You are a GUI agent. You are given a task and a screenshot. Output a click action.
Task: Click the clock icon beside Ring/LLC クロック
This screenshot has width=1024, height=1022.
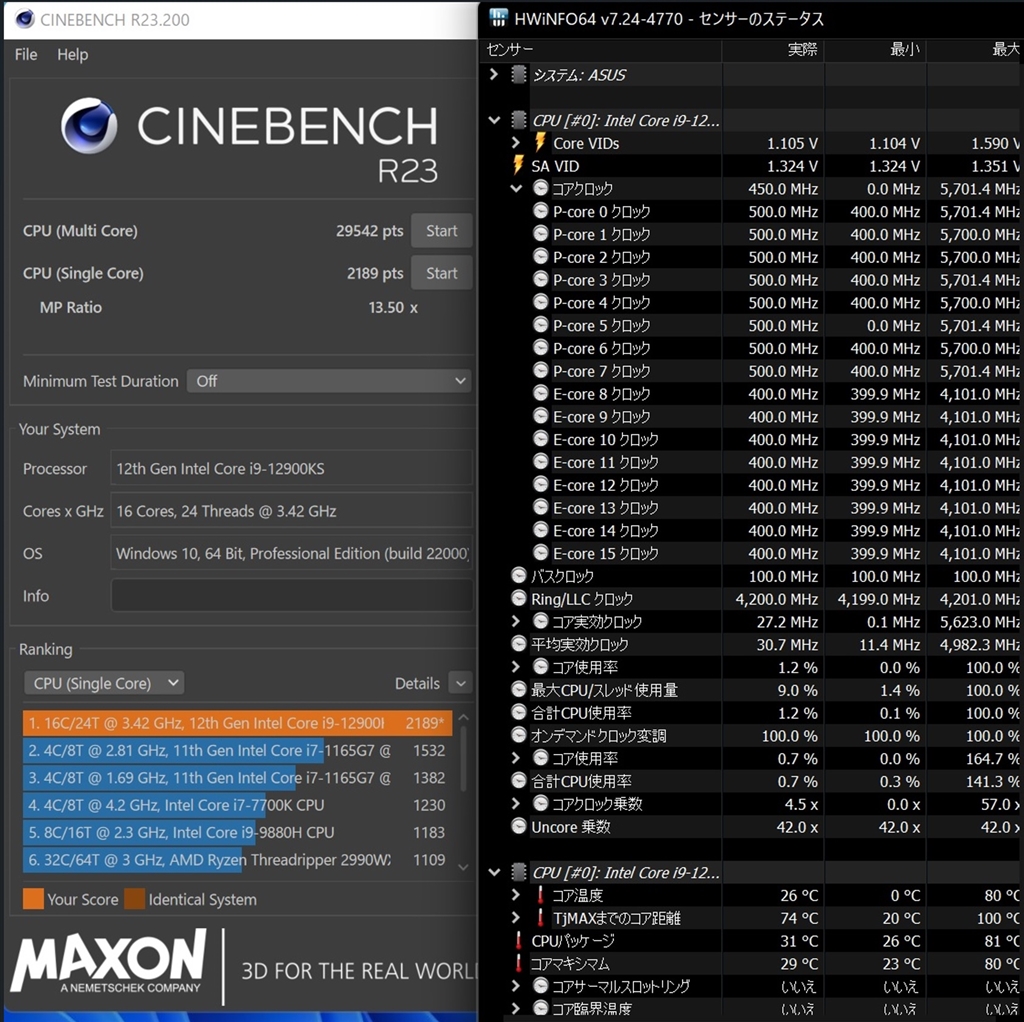(519, 598)
